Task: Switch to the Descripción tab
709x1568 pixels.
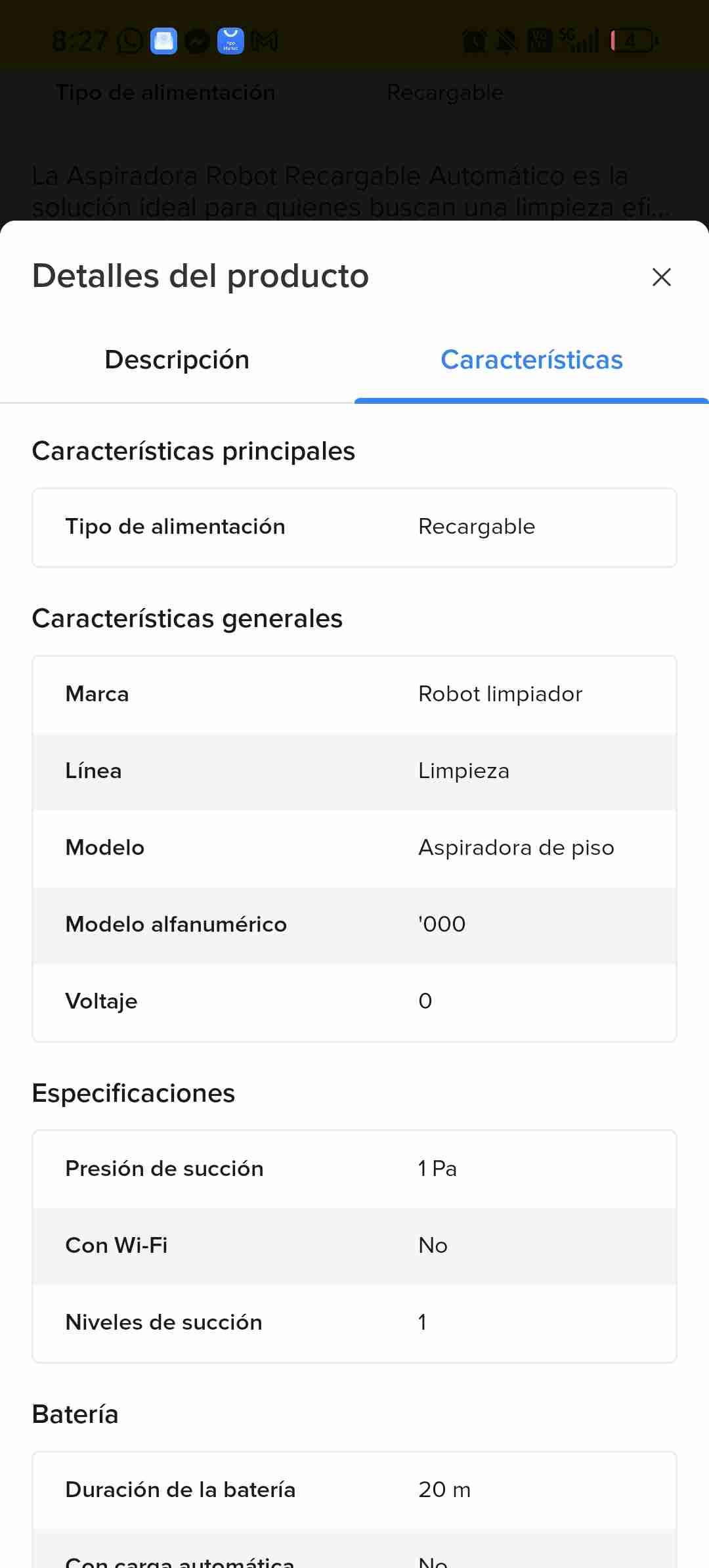Action: [x=177, y=360]
